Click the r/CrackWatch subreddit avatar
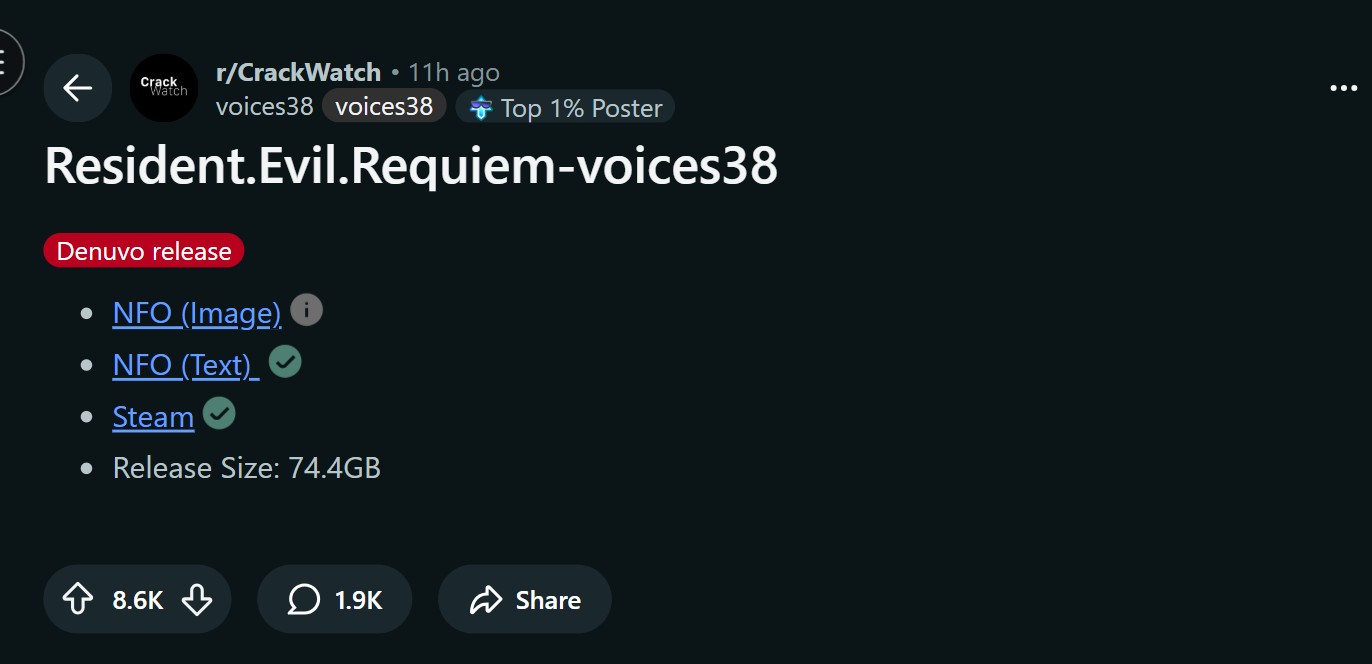Screen dimensions: 1372x664 [x=163, y=88]
